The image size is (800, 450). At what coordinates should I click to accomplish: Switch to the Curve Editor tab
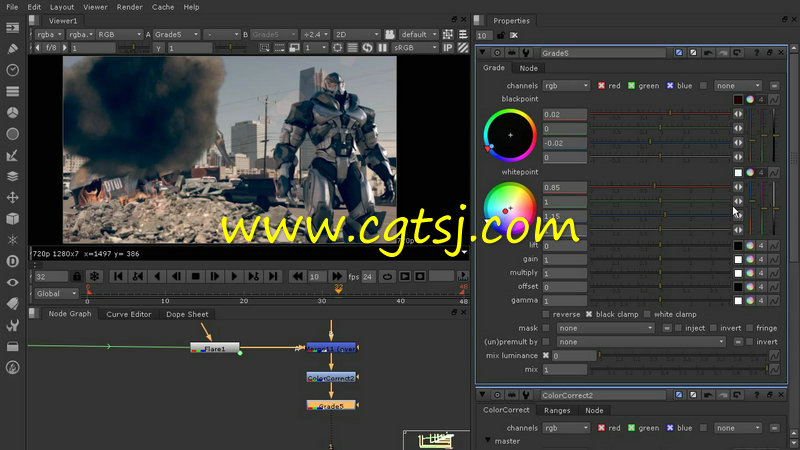coord(129,314)
